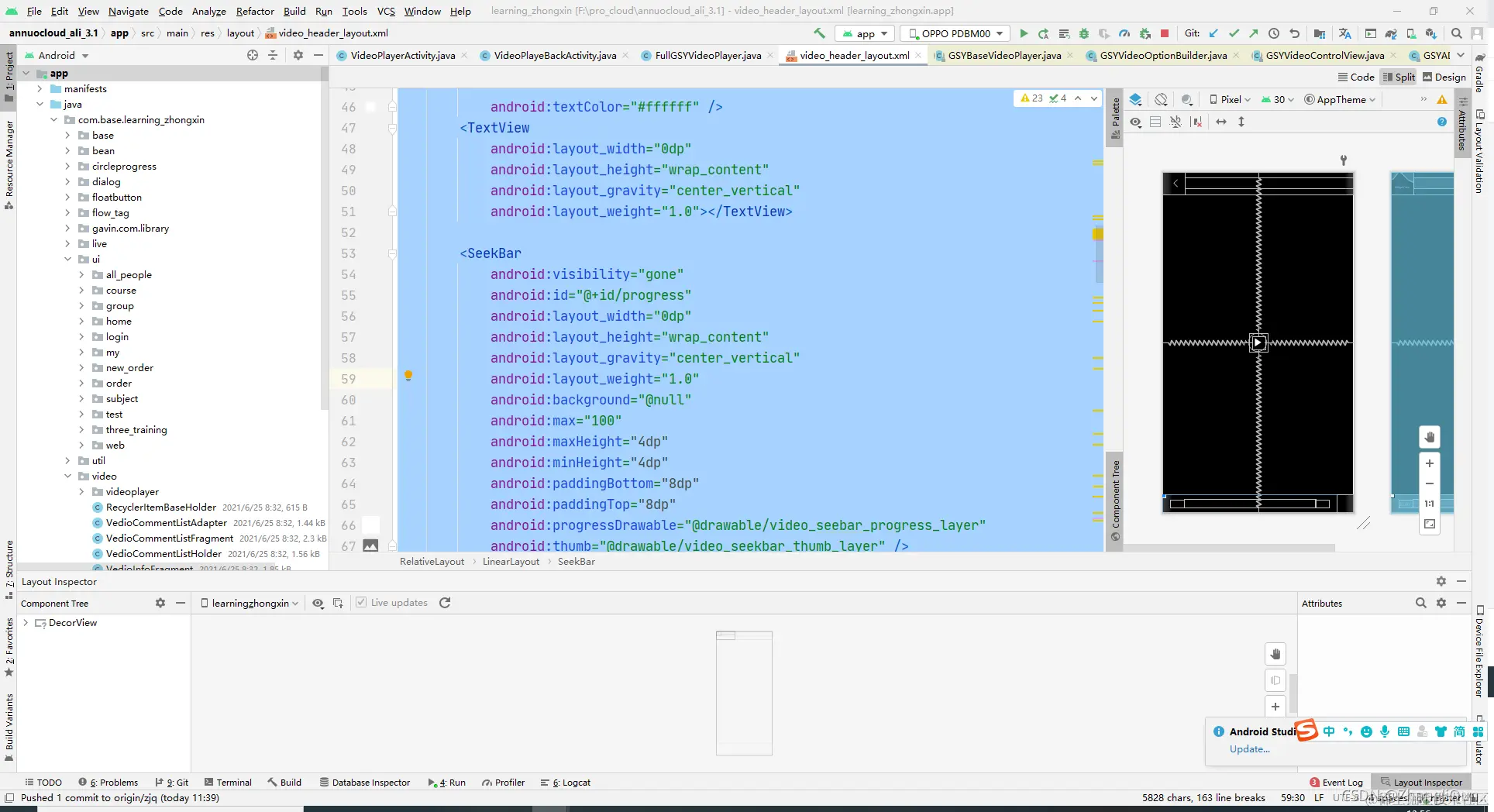Click the Layout Inspector export snapshot icon

tap(338, 603)
